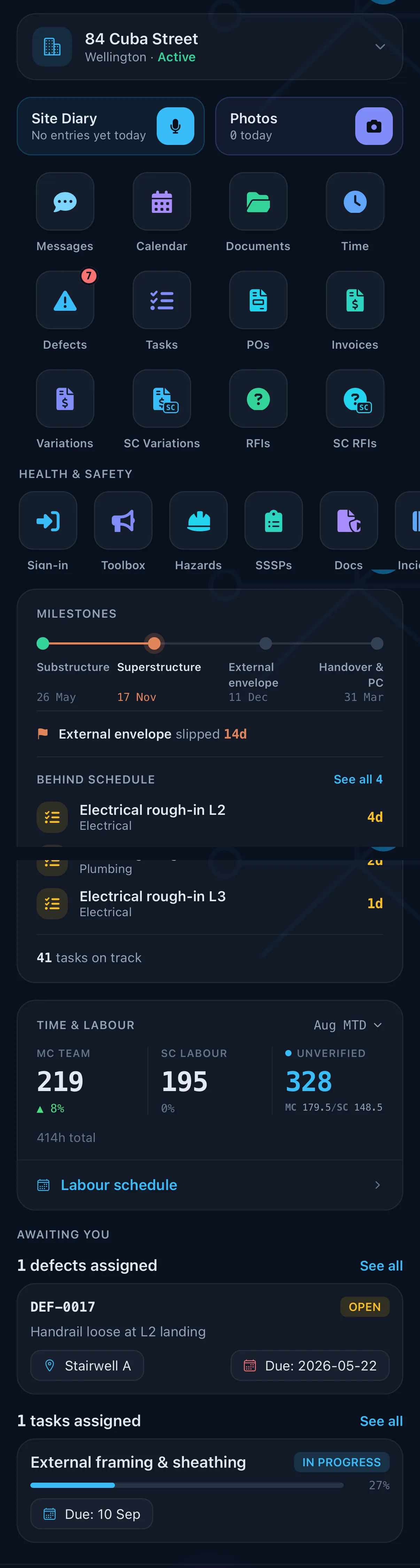This screenshot has width=420, height=1568.
Task: Select the Superstructure milestone marker
Action: 155,643
